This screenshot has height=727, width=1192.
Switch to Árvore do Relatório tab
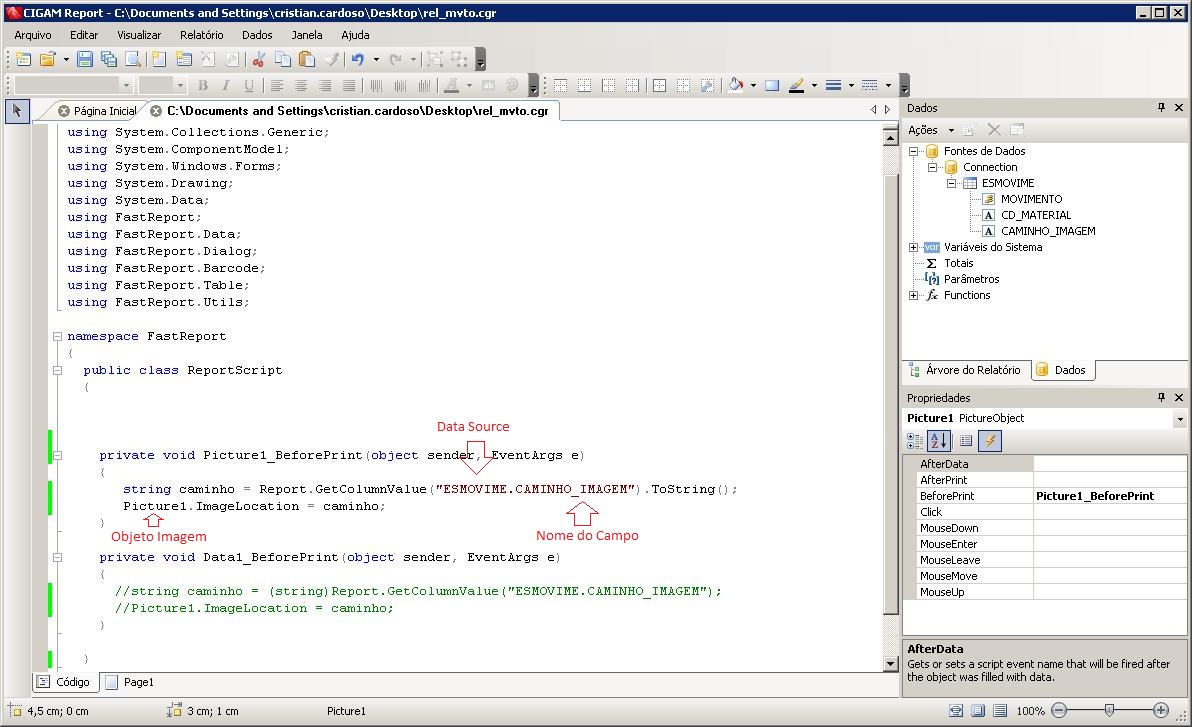point(965,370)
